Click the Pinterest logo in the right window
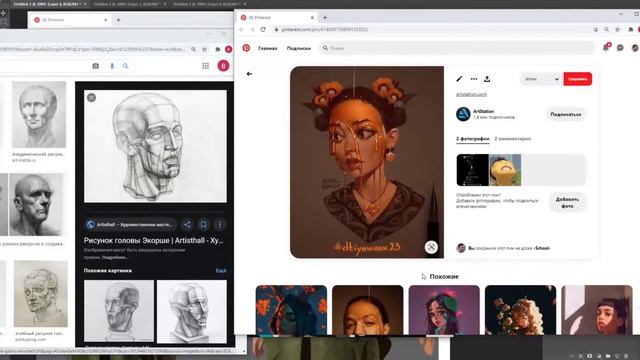The height and width of the screenshot is (360, 640). pyautogui.click(x=246, y=48)
